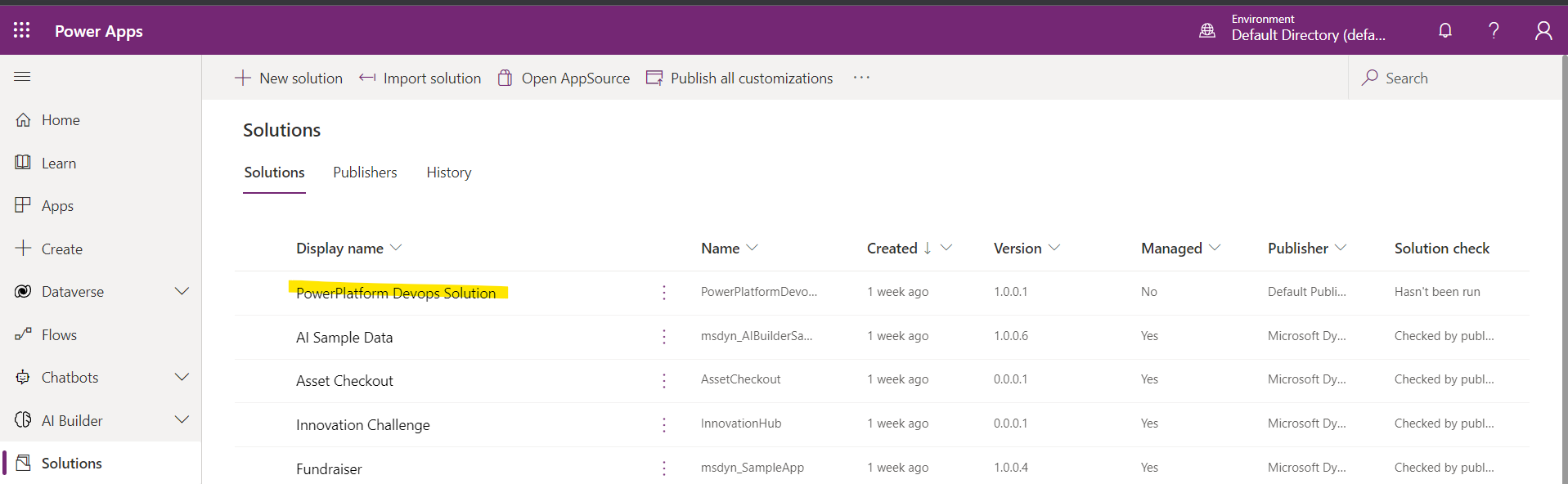1568x484 pixels.
Task: Expand the AI Builder navigation section
Action: 182,420
